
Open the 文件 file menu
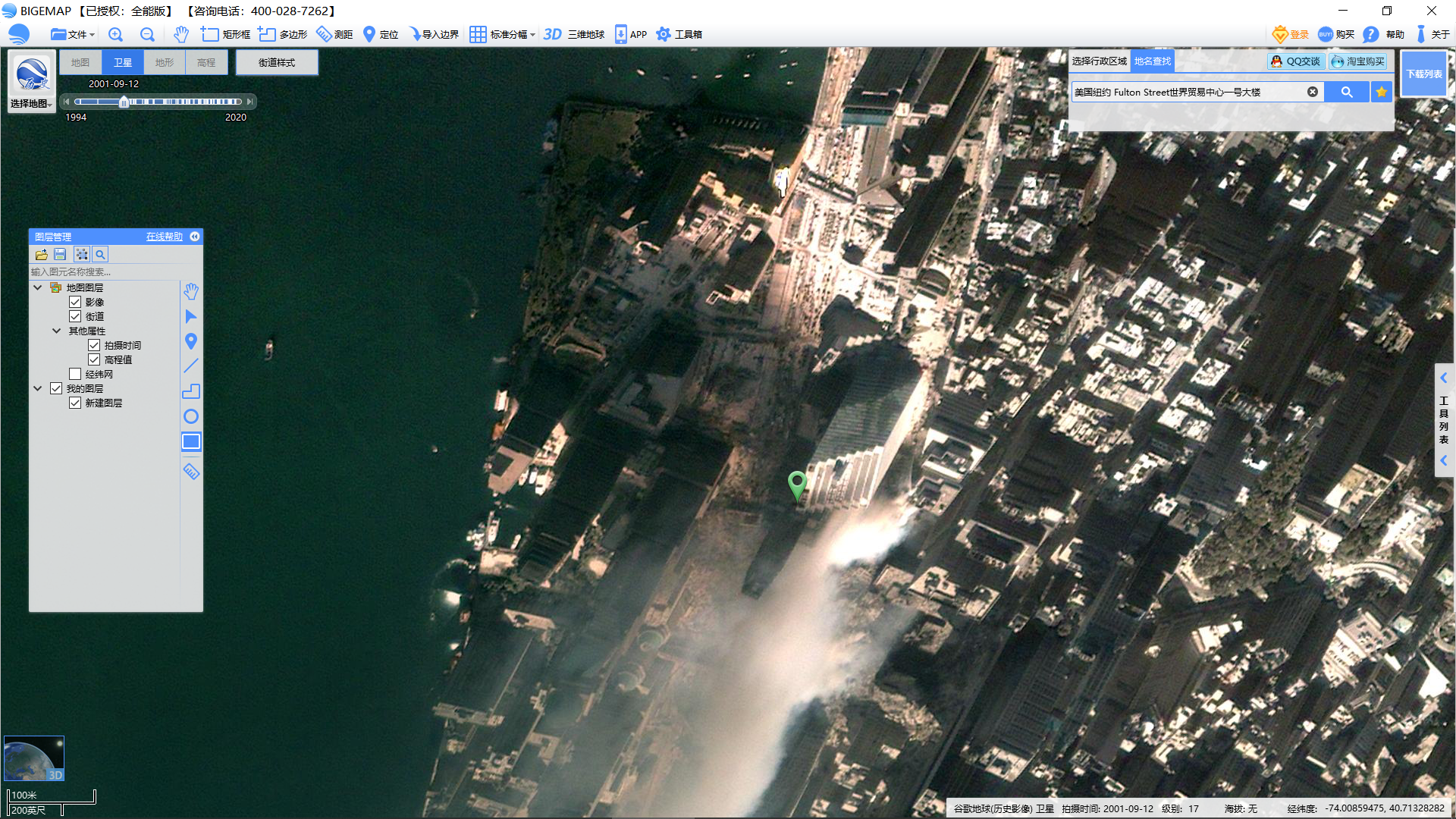point(72,34)
